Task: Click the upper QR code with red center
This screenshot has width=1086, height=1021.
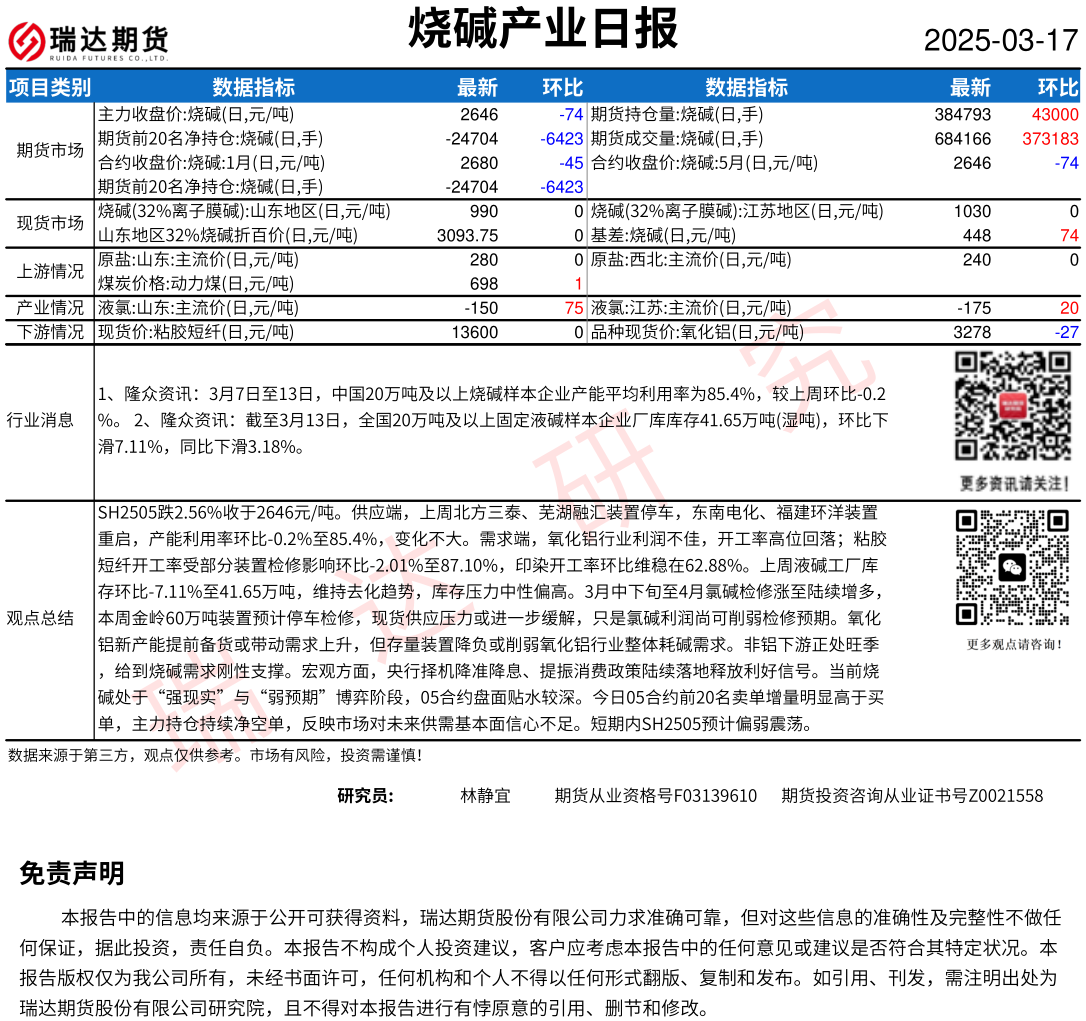Action: pos(1013,406)
